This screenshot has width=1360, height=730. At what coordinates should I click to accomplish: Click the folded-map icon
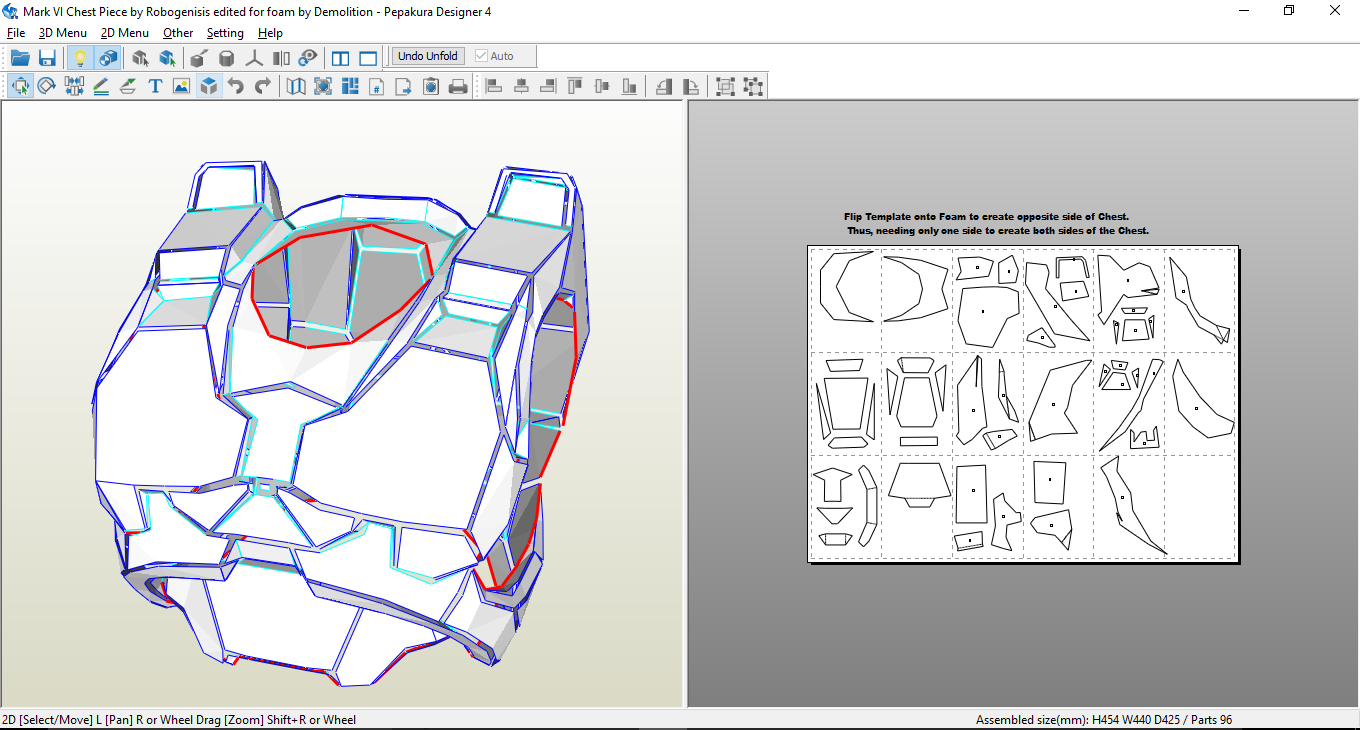296,86
